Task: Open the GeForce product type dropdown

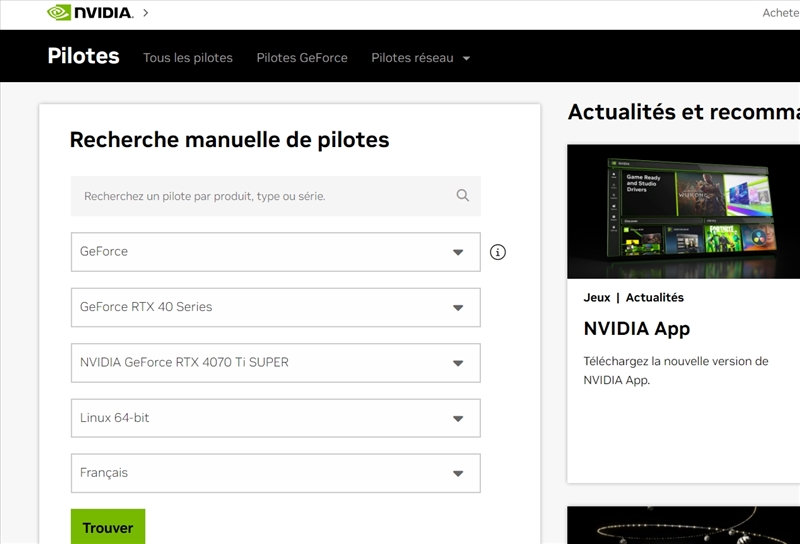Action: pos(276,252)
